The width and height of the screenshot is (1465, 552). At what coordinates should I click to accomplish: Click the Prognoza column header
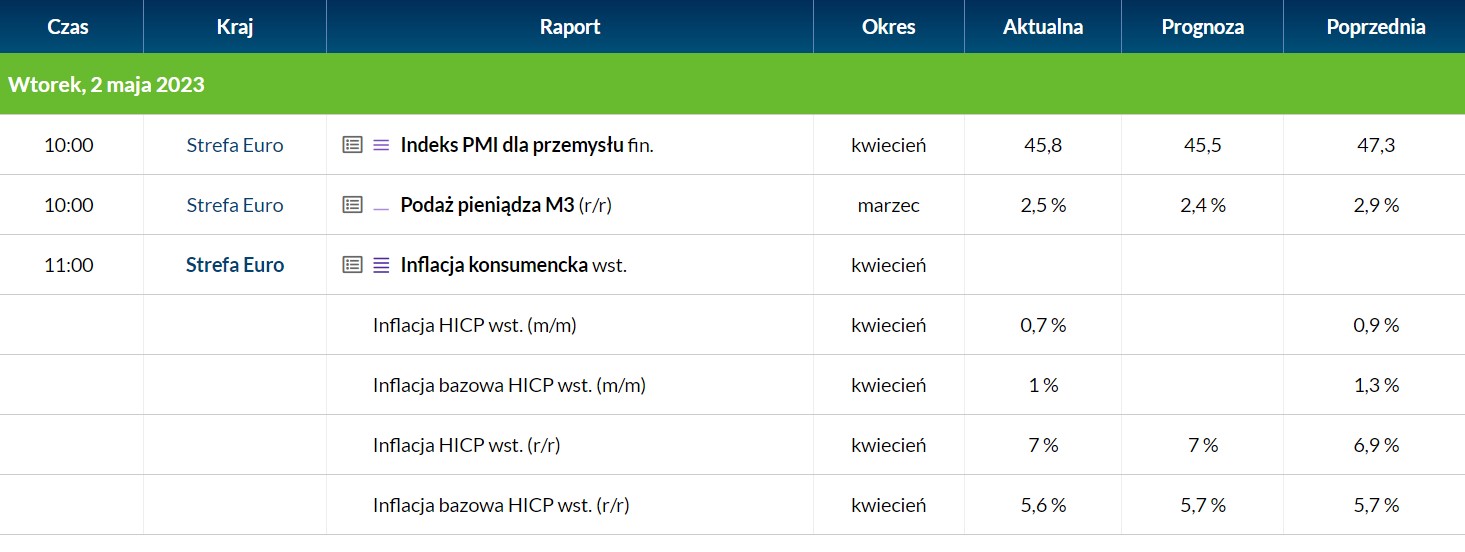click(1203, 27)
